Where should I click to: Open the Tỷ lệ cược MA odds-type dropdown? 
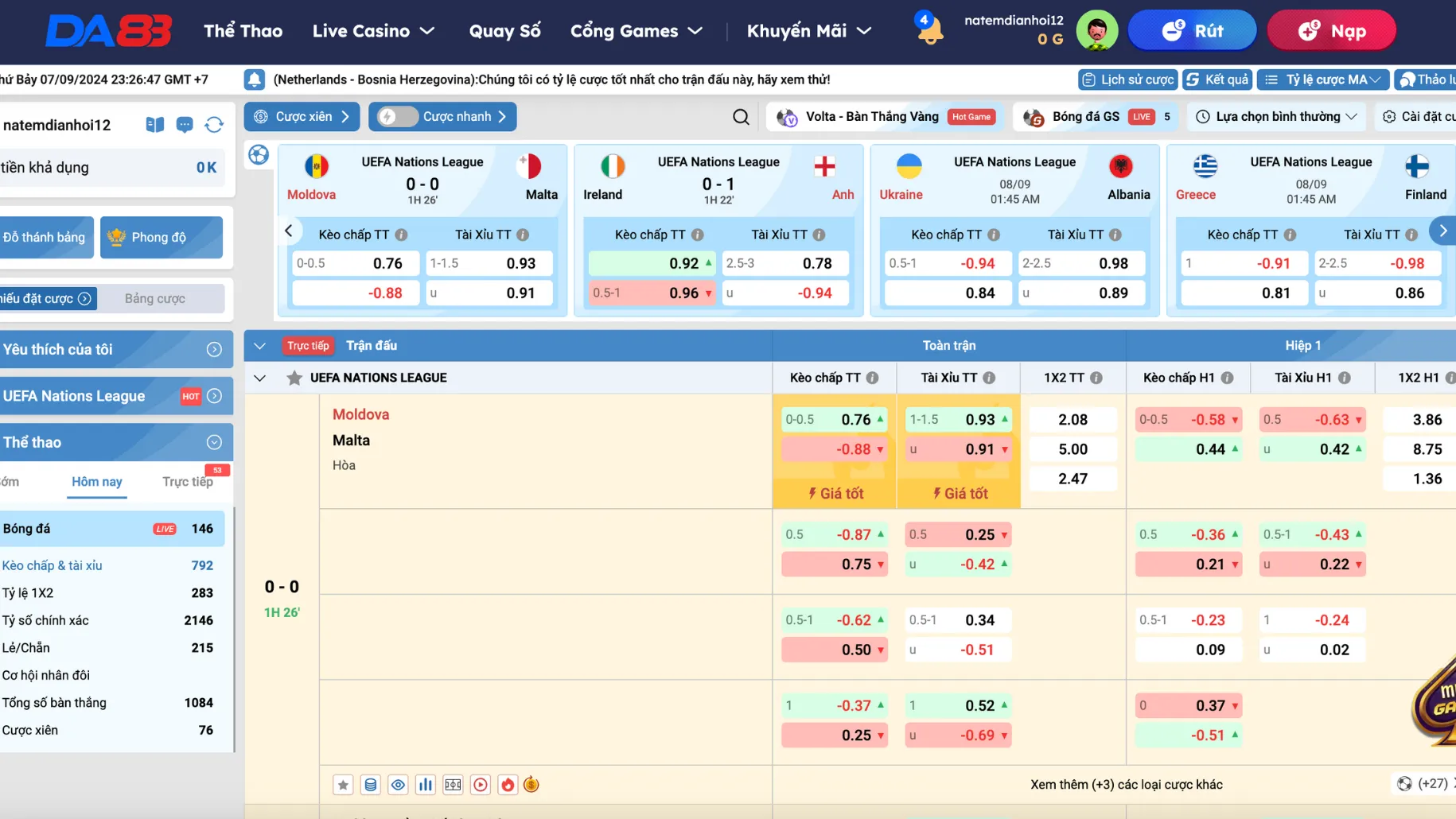(x=1324, y=80)
